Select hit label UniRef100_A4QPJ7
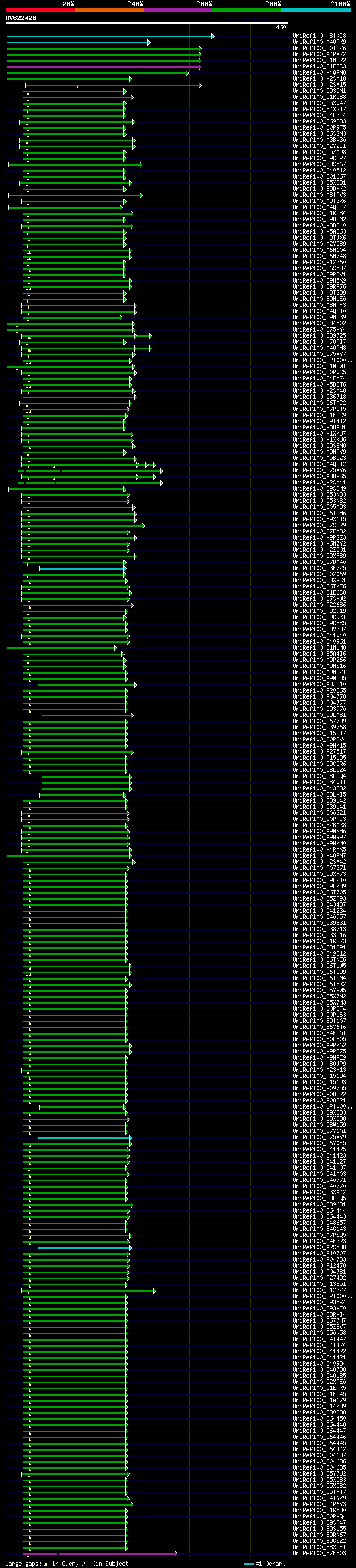The width and height of the screenshot is (356, 1568). 319,207
